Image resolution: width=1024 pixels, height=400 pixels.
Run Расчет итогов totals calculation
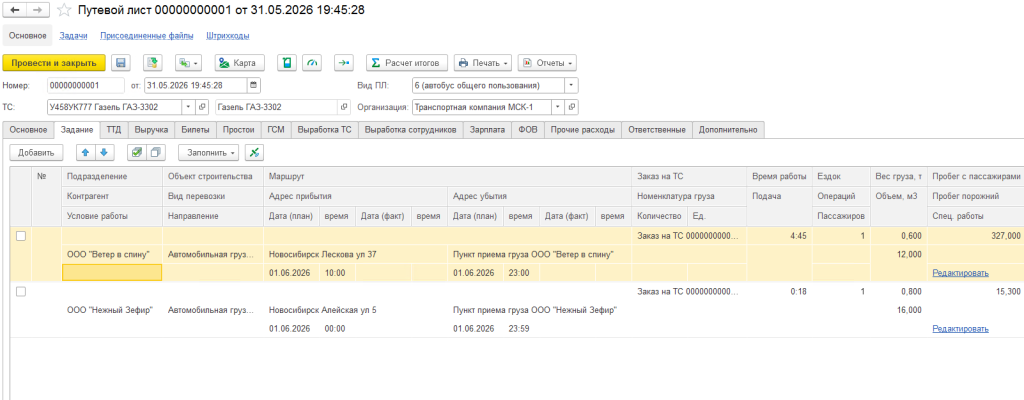click(x=407, y=63)
